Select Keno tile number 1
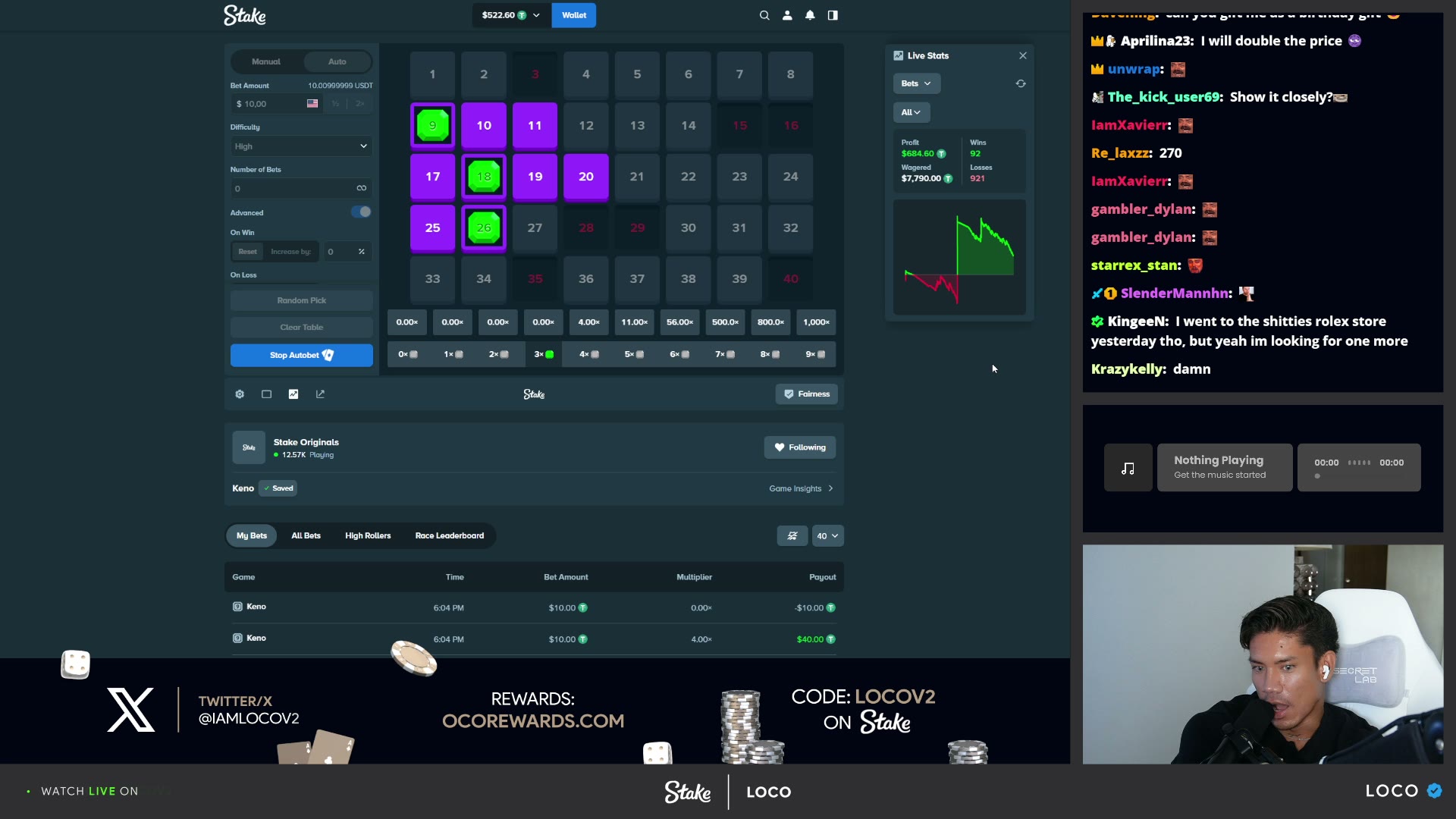 pos(432,74)
